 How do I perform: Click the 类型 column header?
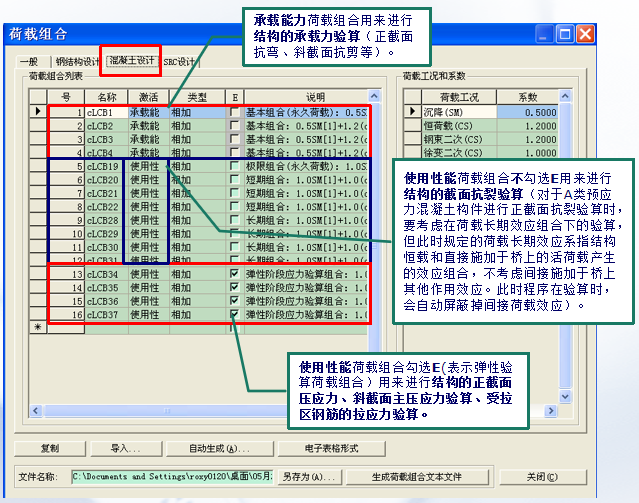tap(197, 97)
